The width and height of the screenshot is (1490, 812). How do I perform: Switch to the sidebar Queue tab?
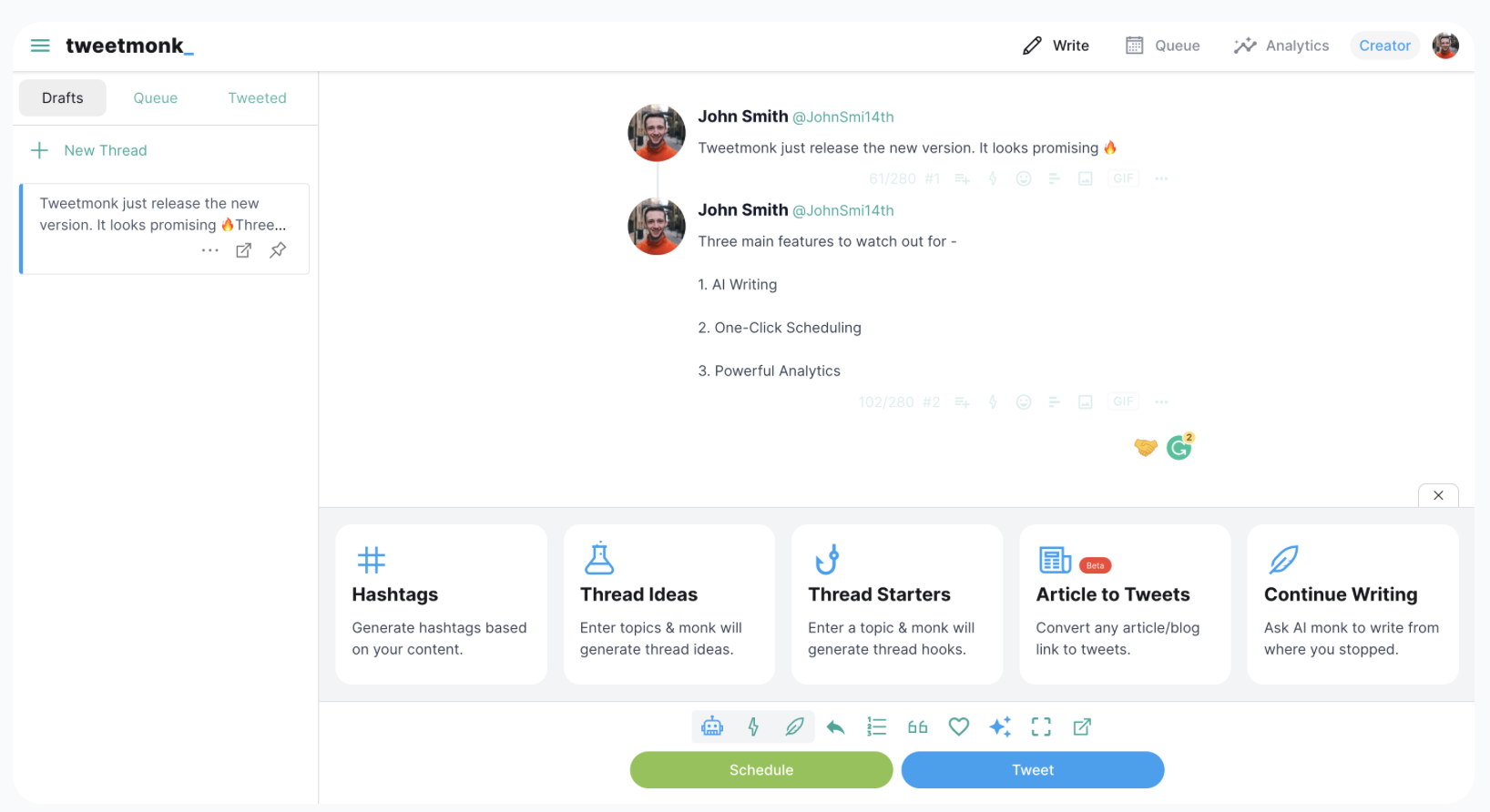[156, 97]
